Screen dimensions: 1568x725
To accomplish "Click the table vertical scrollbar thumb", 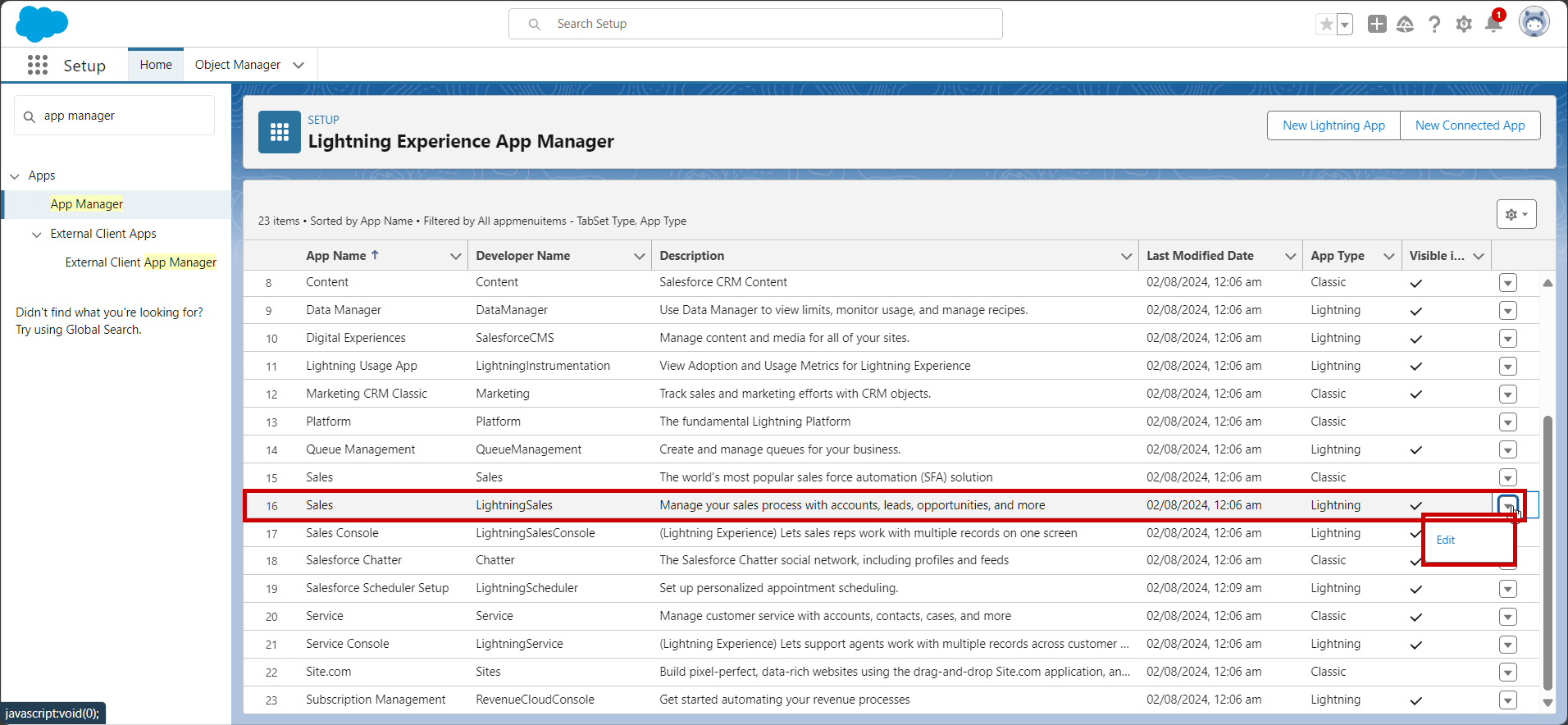I will coord(1547,552).
